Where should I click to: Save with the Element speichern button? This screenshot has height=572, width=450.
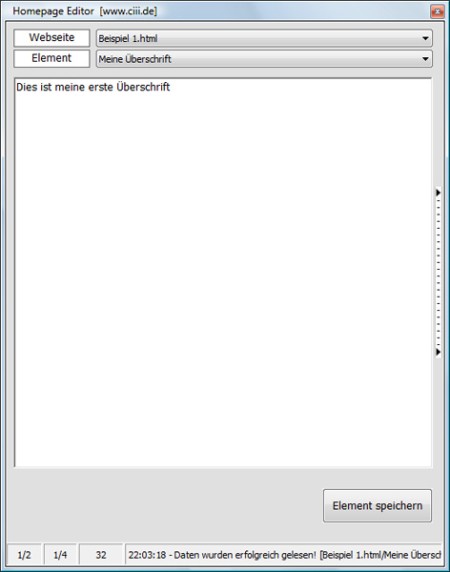[x=377, y=506]
